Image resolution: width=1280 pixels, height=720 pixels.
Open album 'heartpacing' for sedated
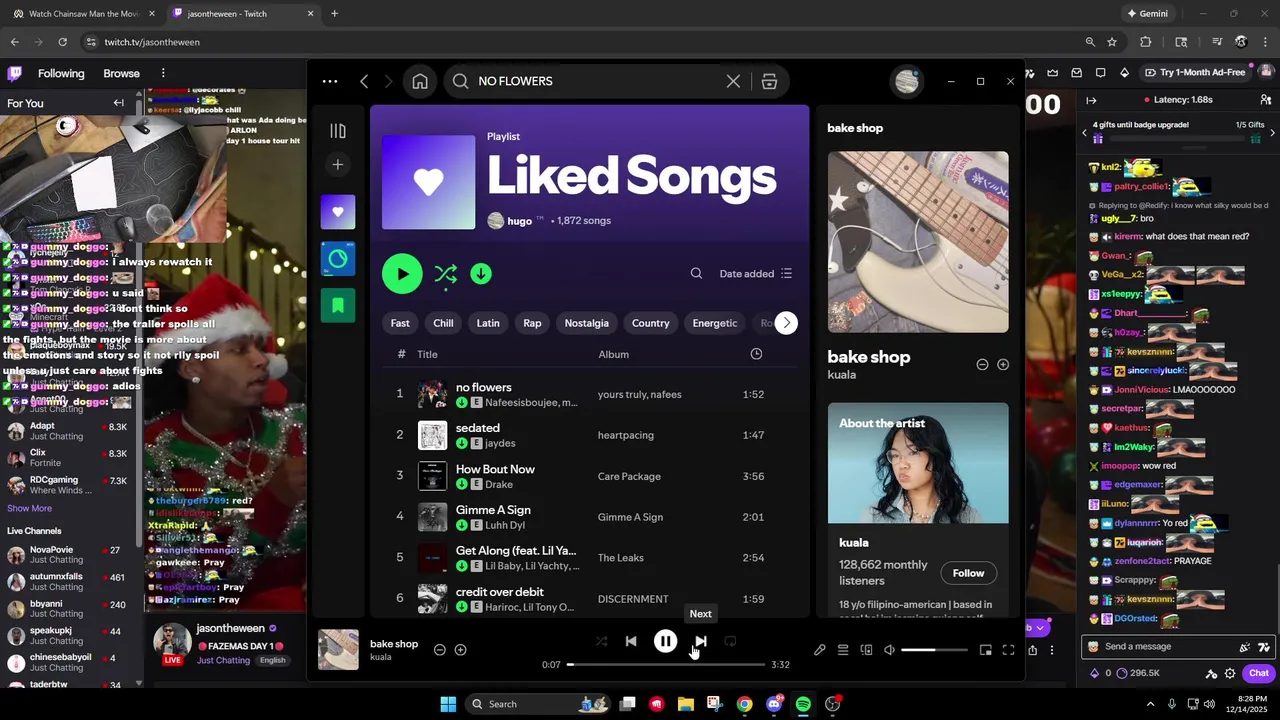pyautogui.click(x=625, y=435)
